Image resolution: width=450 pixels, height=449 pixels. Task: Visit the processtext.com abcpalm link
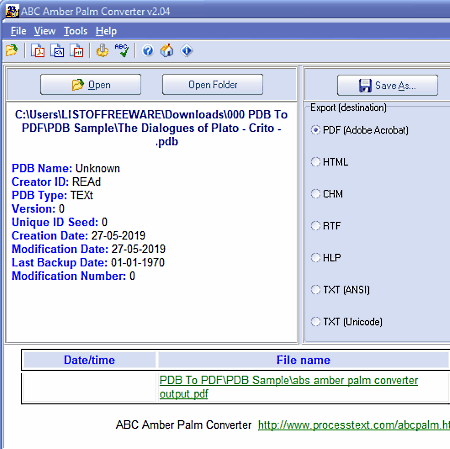click(354, 425)
